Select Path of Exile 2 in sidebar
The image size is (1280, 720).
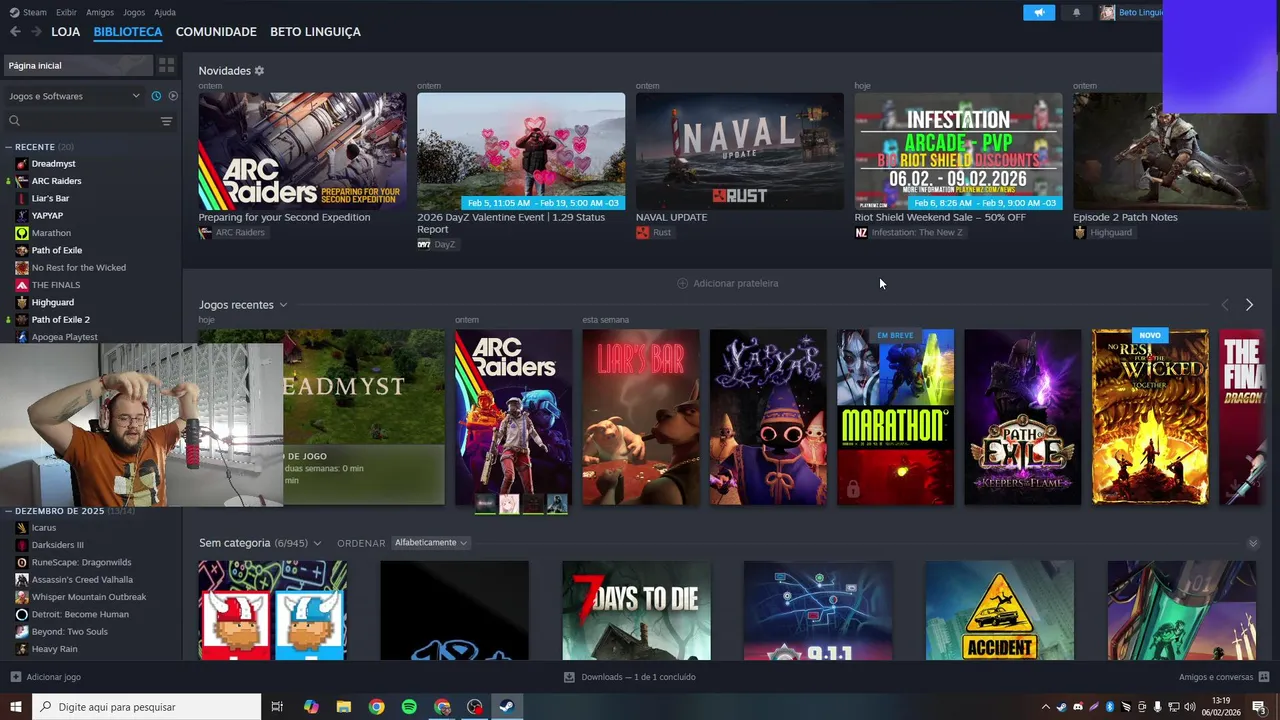pos(60,320)
